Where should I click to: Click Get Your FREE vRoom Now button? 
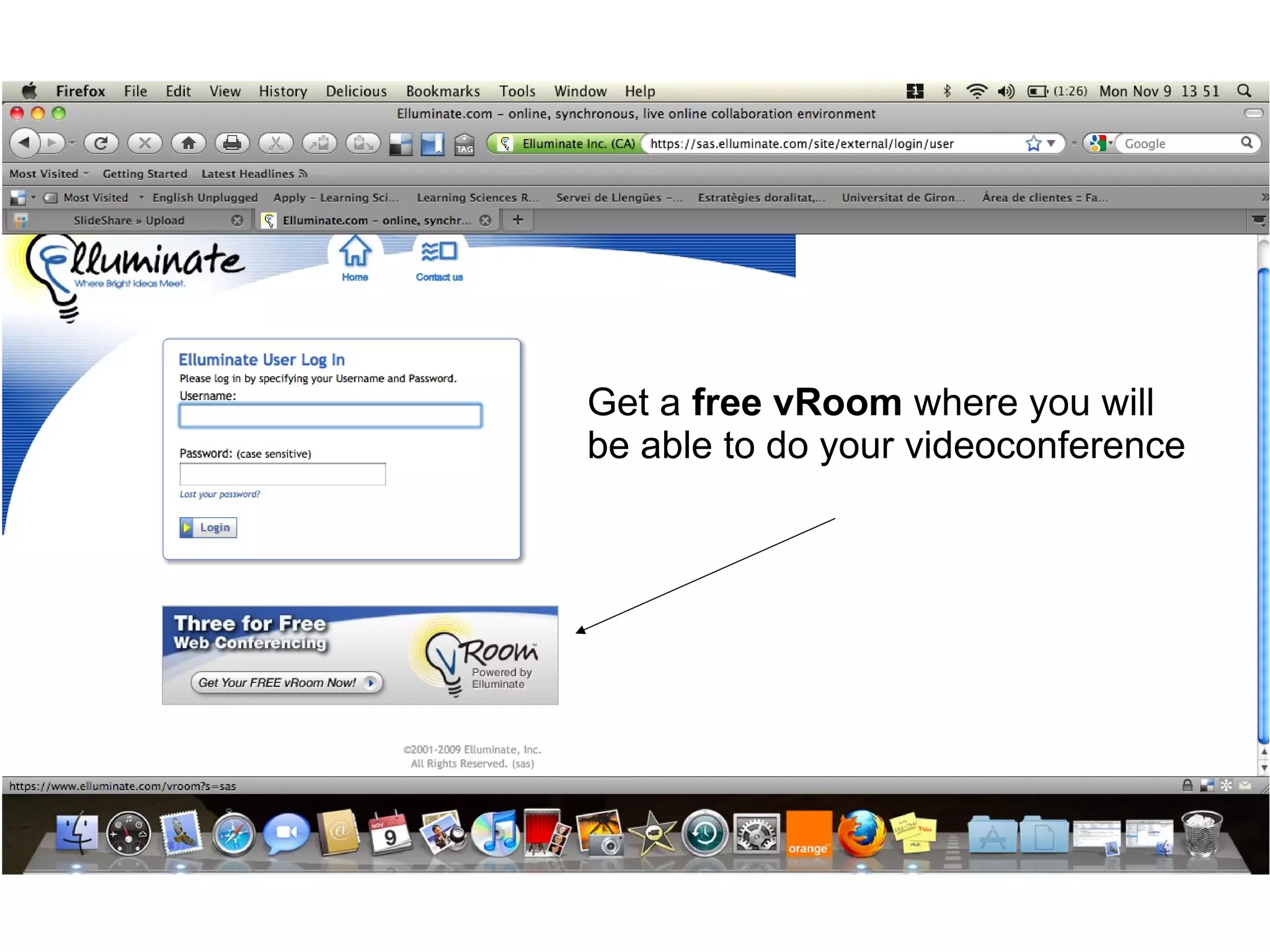point(286,683)
